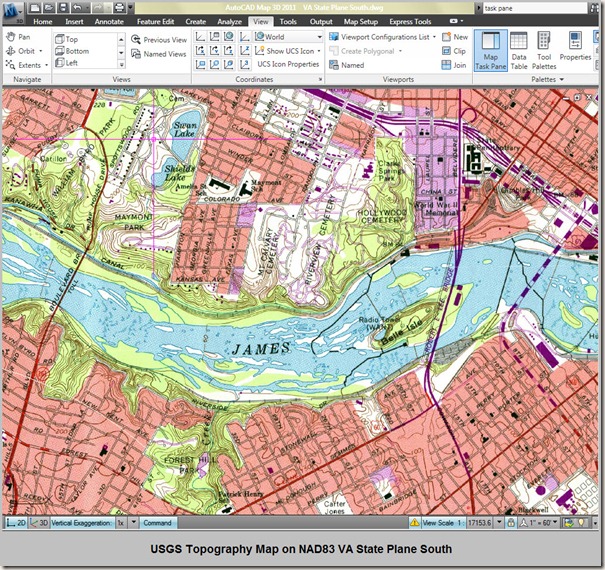Expand the Orbit dropdown arrow
Image resolution: width=605 pixels, height=570 pixels.
pyautogui.click(x=41, y=51)
